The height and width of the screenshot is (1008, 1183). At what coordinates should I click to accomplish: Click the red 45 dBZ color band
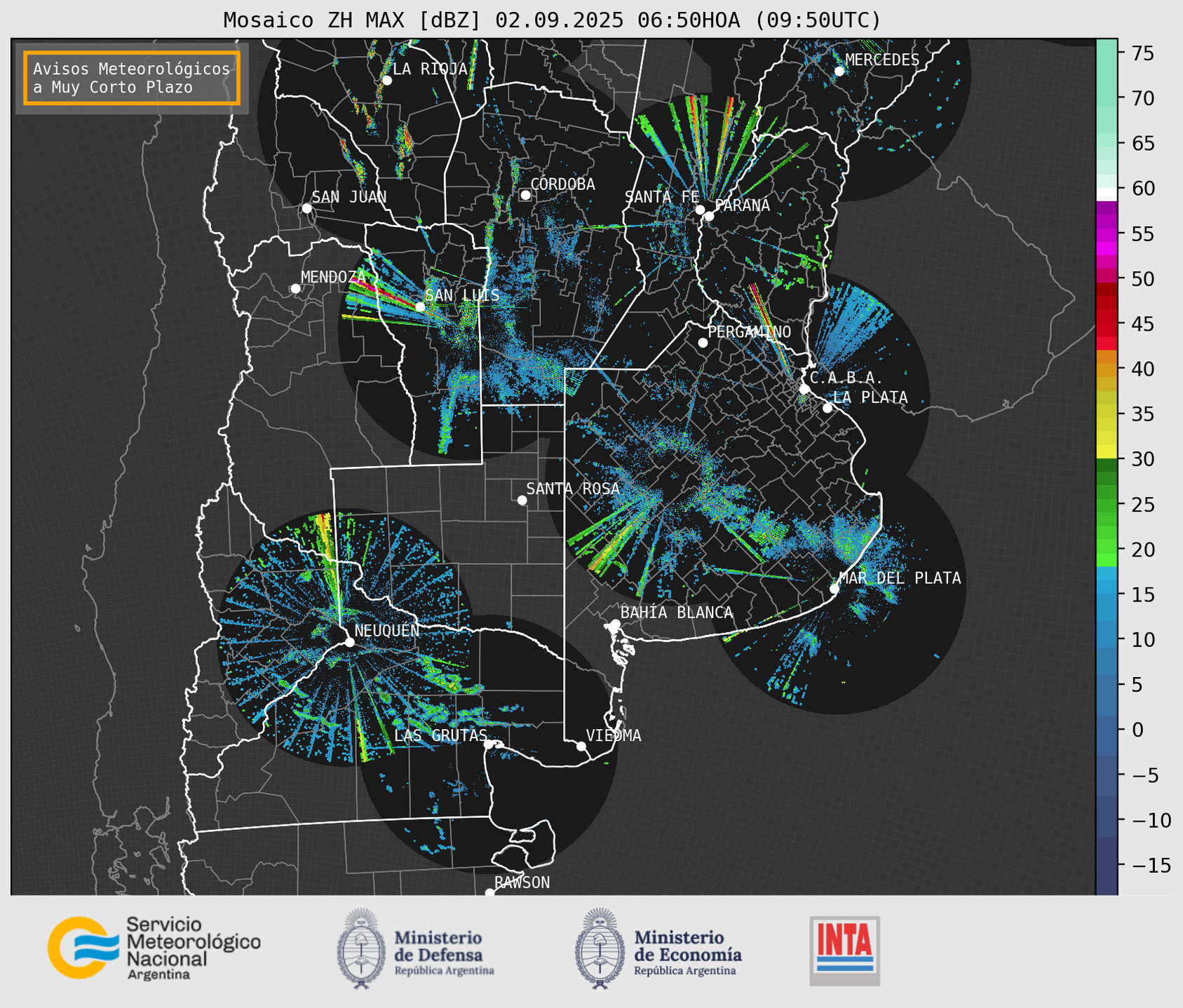pyautogui.click(x=1107, y=329)
